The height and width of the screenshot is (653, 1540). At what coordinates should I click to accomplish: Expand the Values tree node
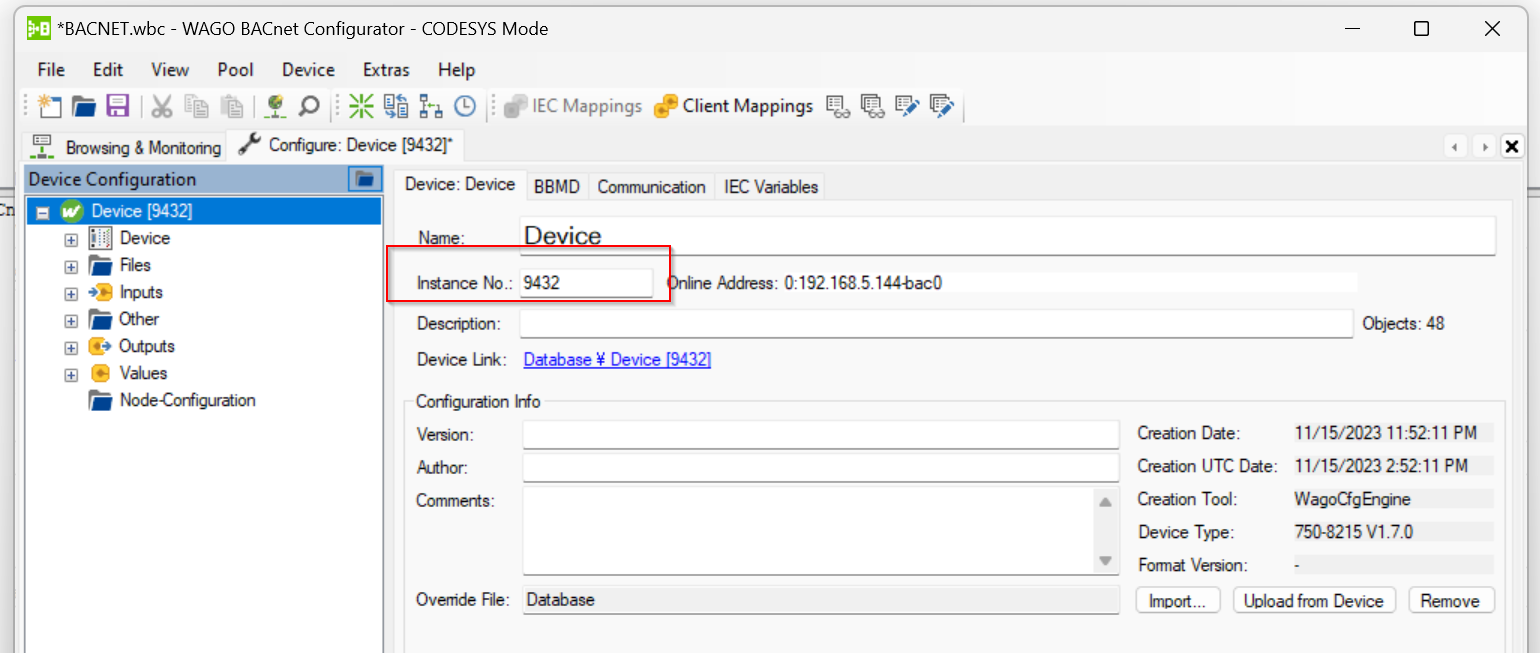pos(71,374)
